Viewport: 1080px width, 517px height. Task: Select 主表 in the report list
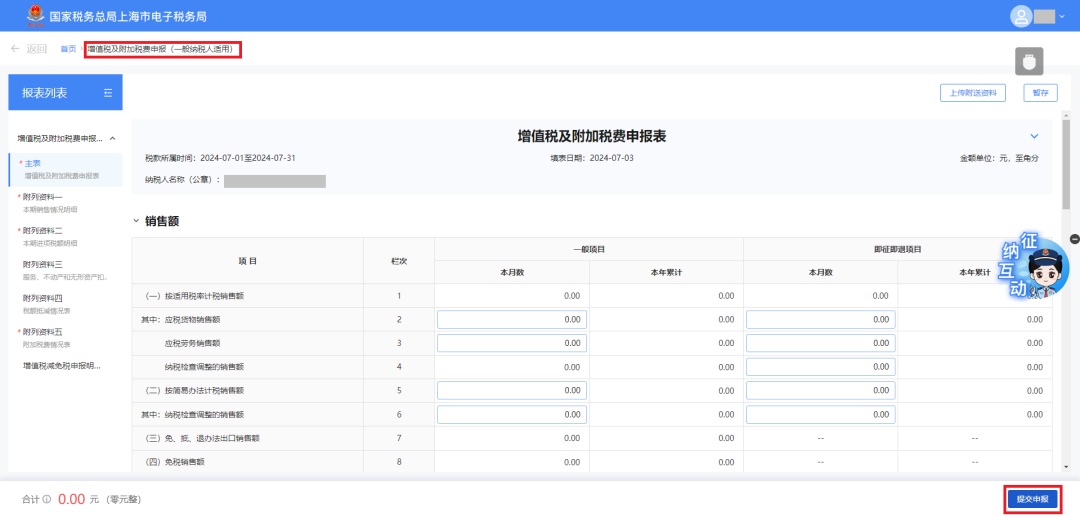(x=65, y=169)
